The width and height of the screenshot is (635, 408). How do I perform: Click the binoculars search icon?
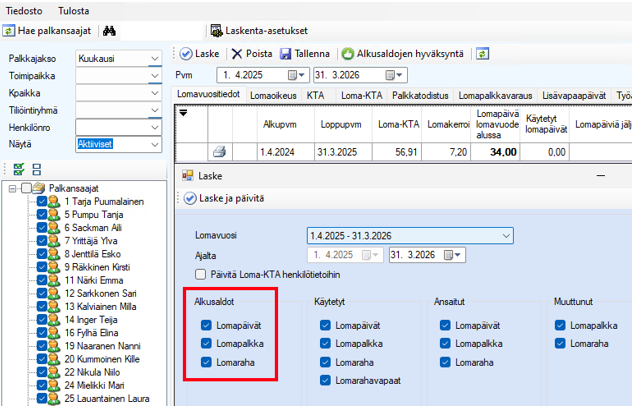(x=110, y=31)
